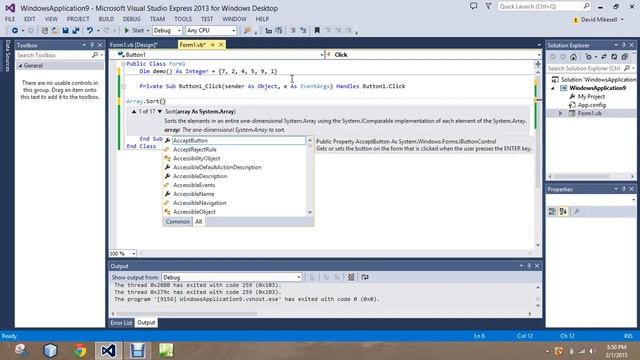Expand the Form1.vb tree node

pos(560,113)
